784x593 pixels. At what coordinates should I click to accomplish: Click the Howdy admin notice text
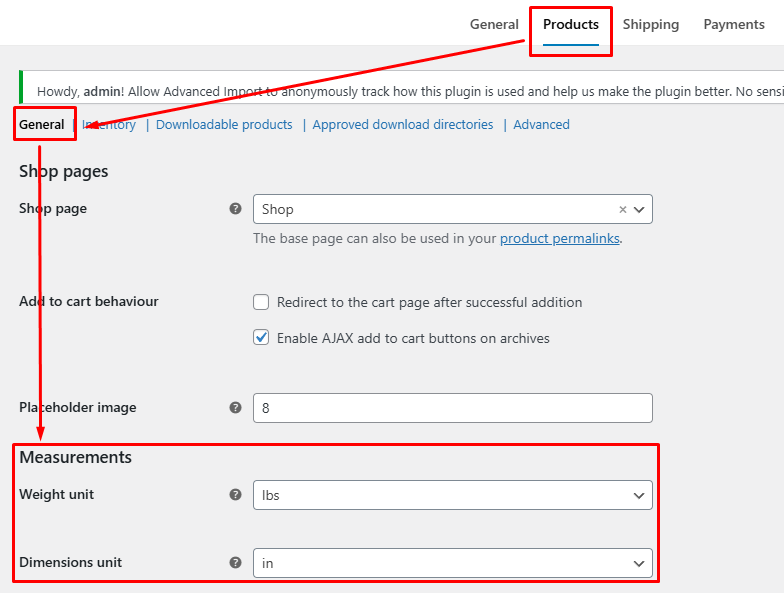coord(410,92)
